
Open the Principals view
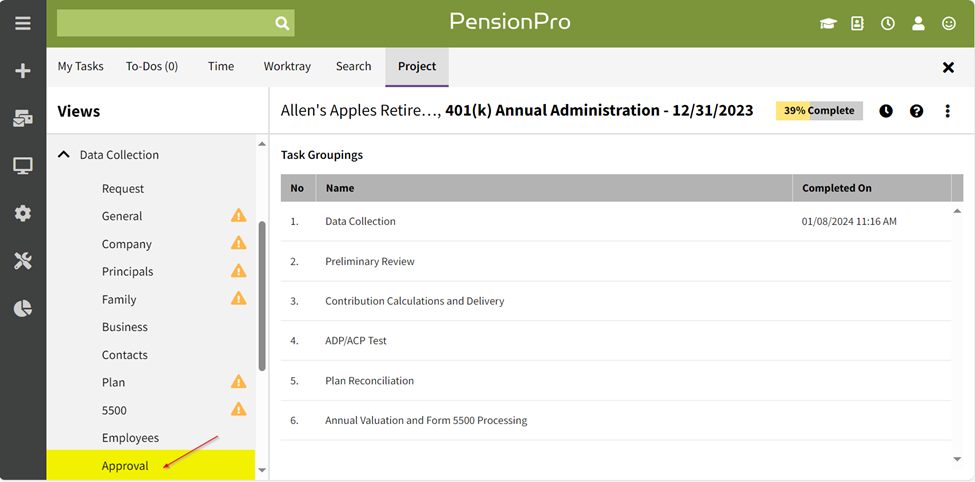[127, 272]
